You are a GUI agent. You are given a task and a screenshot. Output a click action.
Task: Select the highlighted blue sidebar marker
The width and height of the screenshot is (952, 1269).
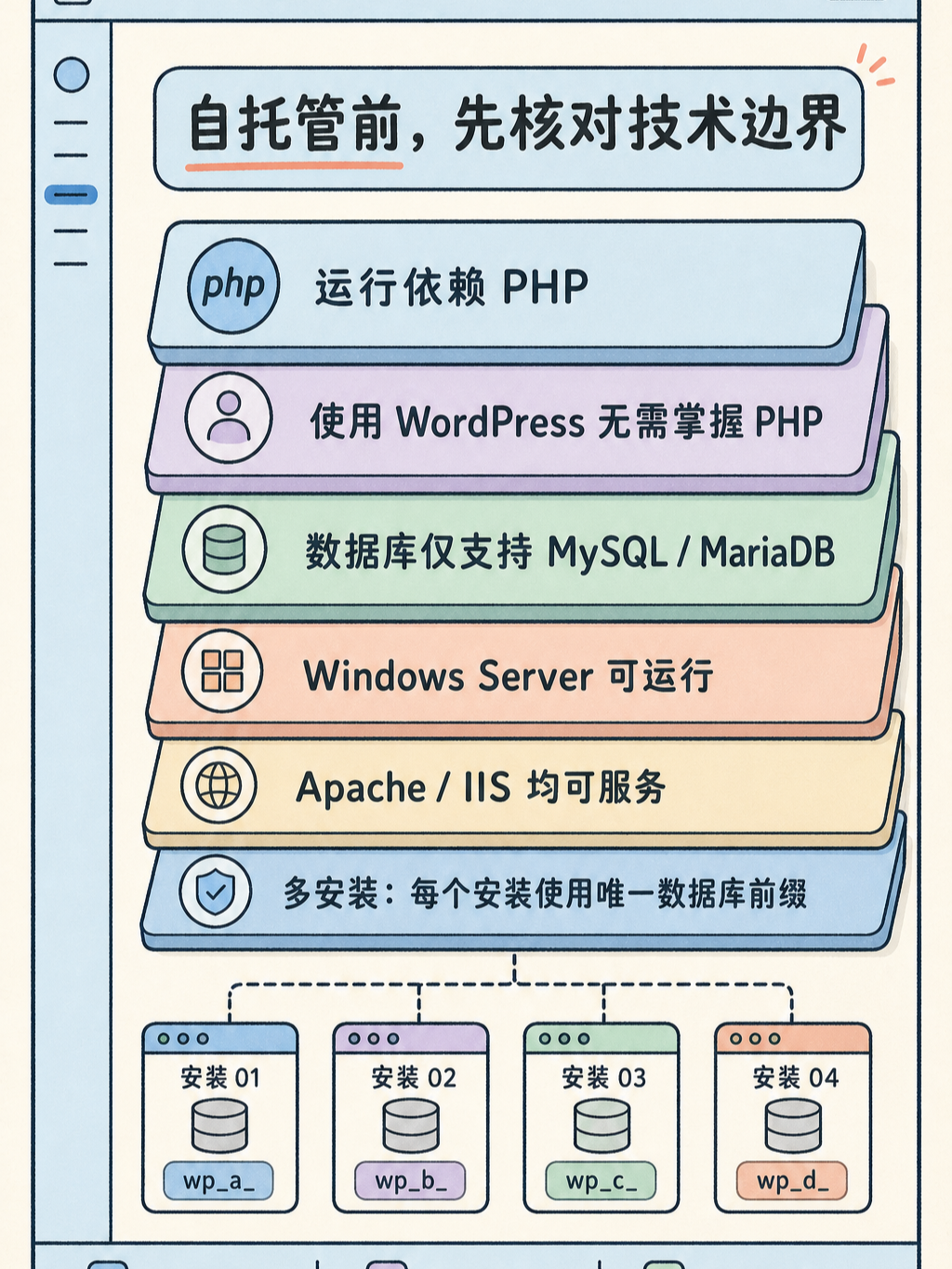point(71,195)
